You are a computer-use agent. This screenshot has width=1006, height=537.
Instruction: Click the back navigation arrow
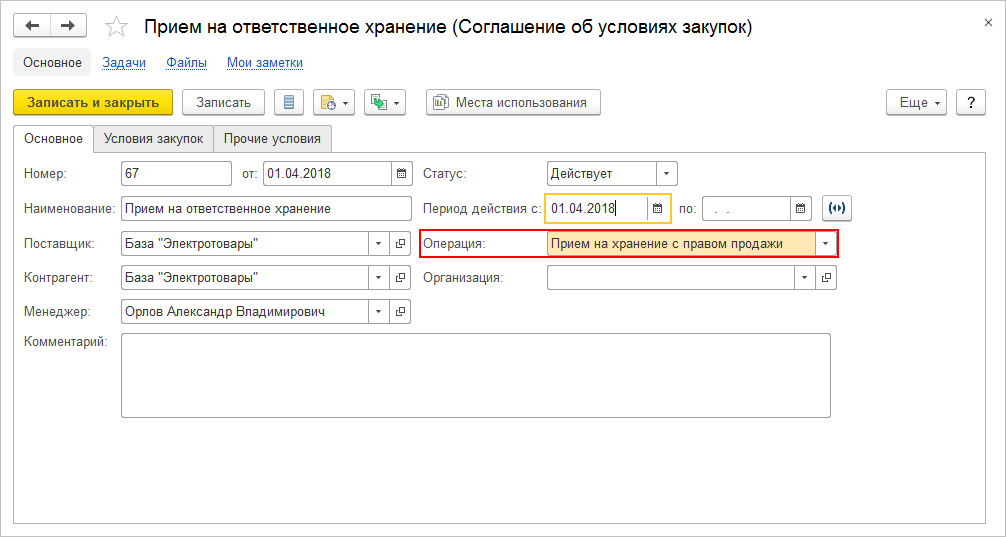click(x=32, y=26)
